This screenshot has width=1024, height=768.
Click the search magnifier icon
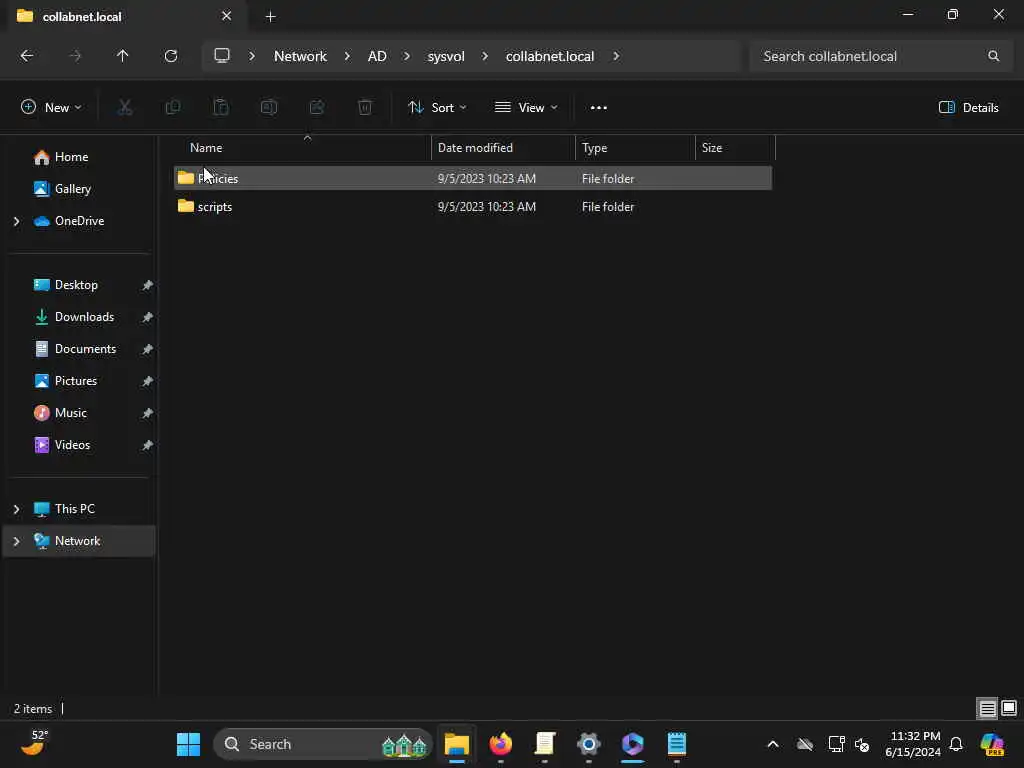click(993, 56)
